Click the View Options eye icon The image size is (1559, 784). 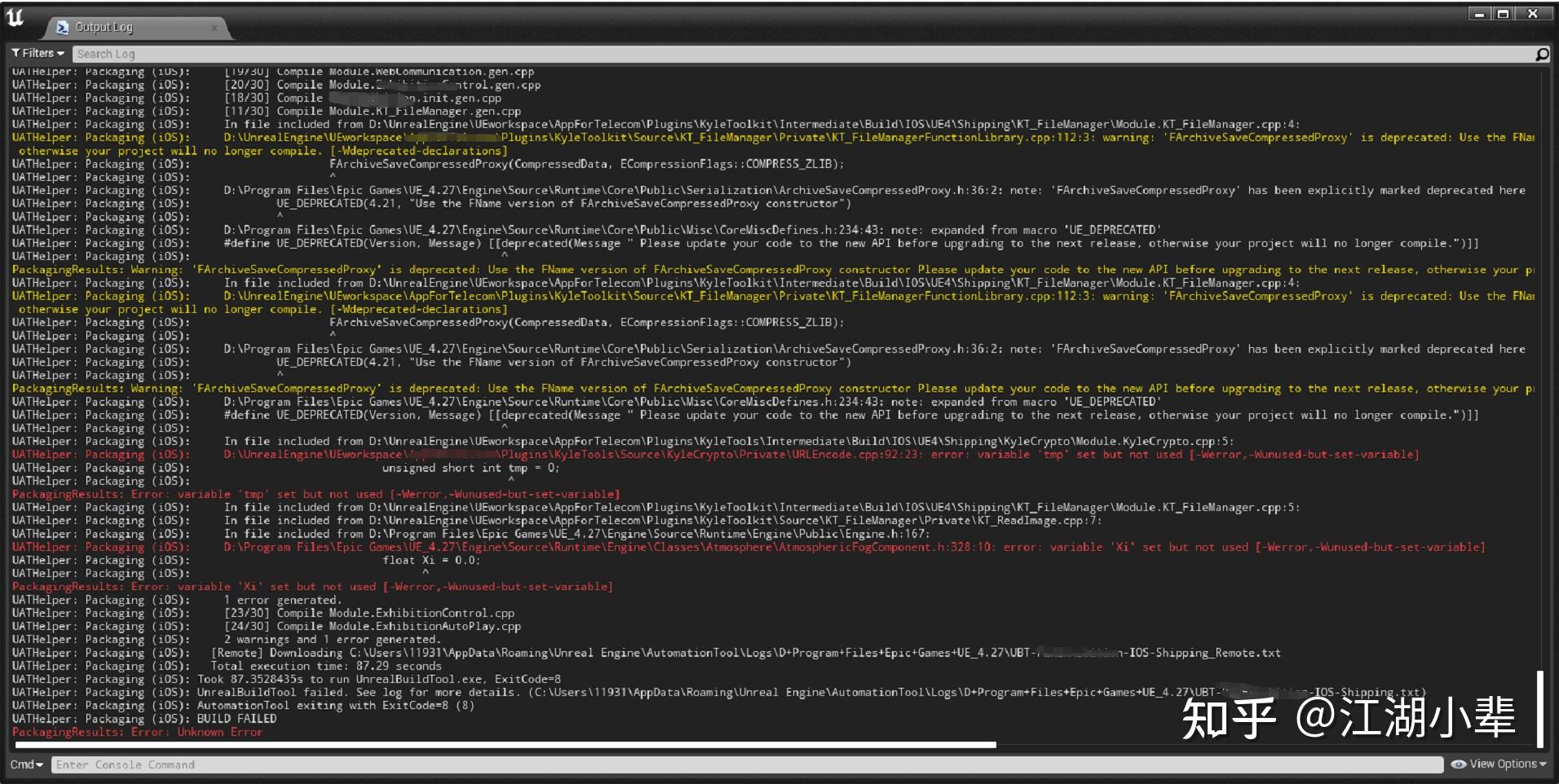tap(1460, 764)
